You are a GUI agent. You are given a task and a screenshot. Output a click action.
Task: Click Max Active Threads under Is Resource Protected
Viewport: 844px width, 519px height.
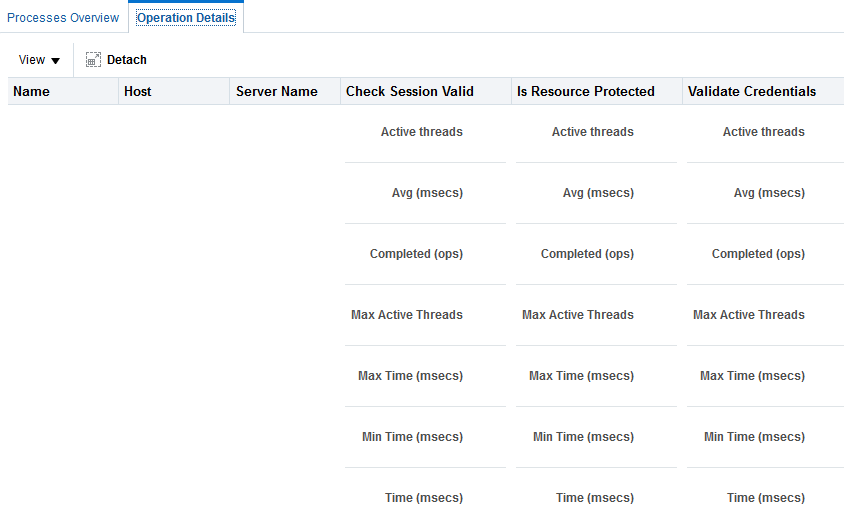click(x=578, y=315)
